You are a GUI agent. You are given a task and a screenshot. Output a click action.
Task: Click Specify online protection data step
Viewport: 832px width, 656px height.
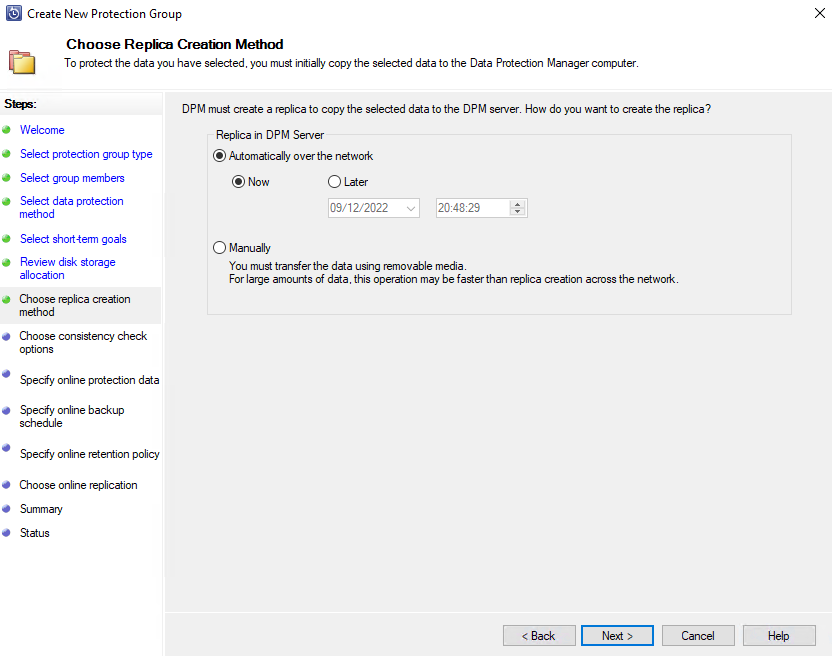(x=90, y=380)
